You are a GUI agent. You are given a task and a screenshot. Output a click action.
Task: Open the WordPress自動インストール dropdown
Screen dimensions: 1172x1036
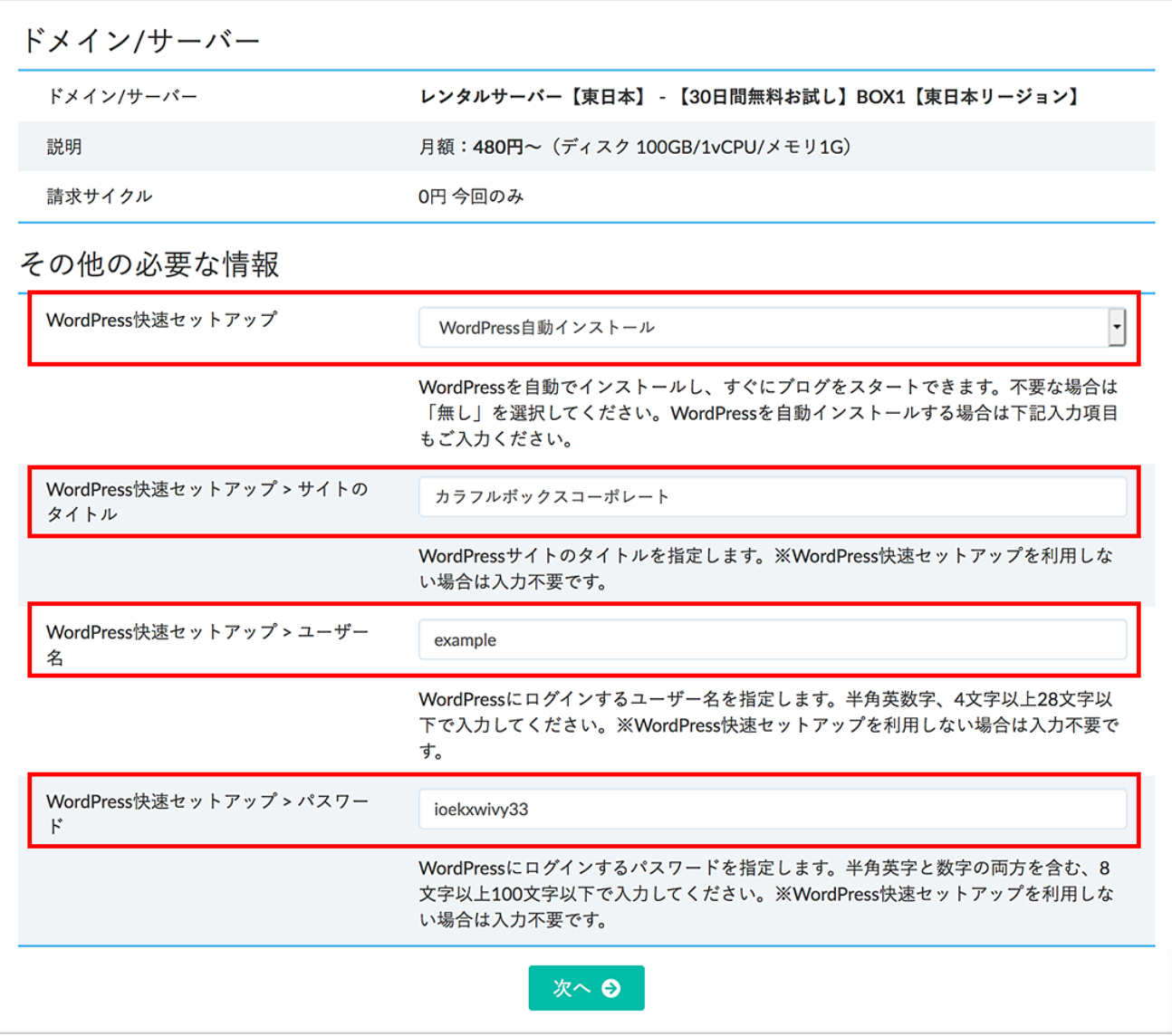(761, 328)
